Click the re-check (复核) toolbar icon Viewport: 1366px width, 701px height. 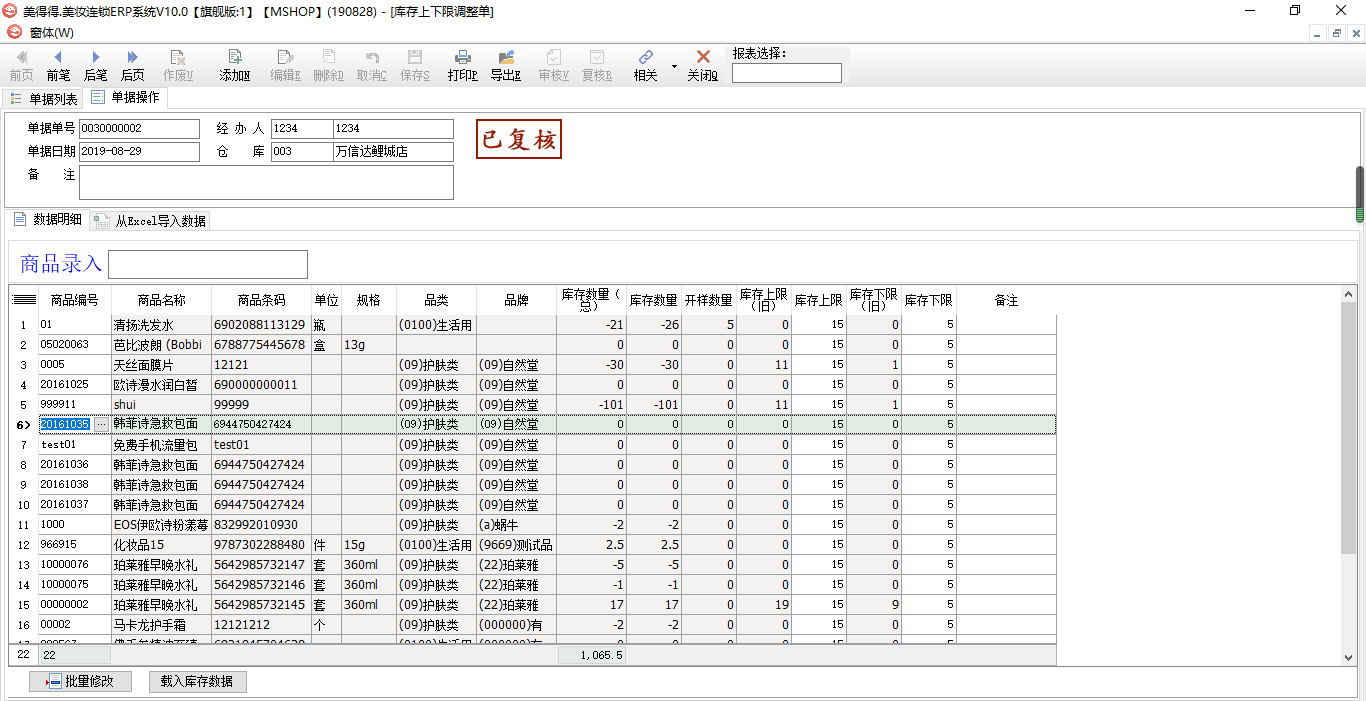click(596, 58)
